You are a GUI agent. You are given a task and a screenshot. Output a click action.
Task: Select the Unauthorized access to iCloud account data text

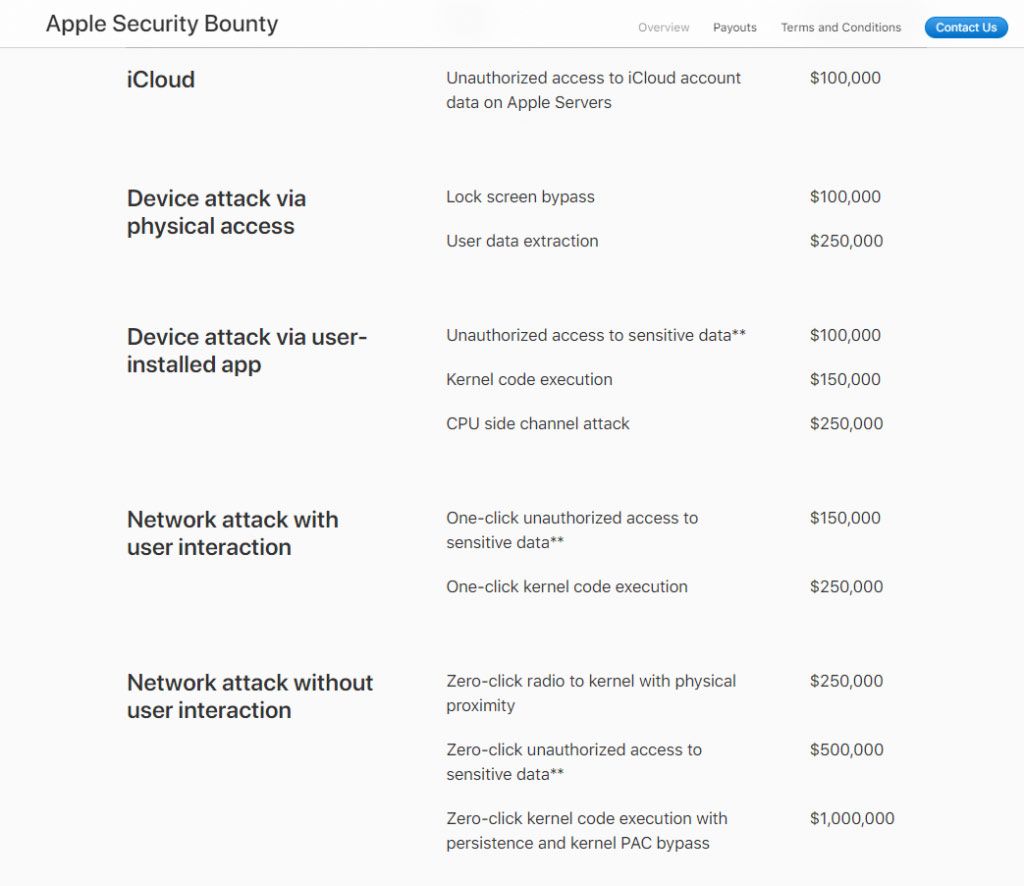[593, 90]
